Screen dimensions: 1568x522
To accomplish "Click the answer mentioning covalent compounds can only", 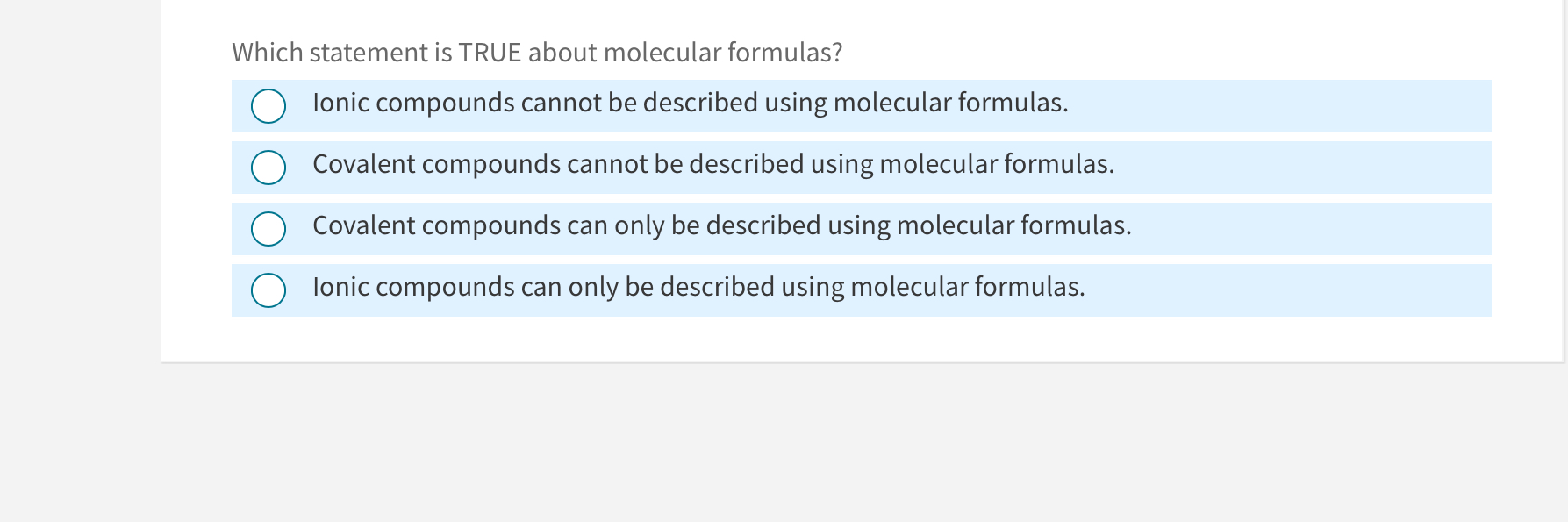I will [x=721, y=225].
